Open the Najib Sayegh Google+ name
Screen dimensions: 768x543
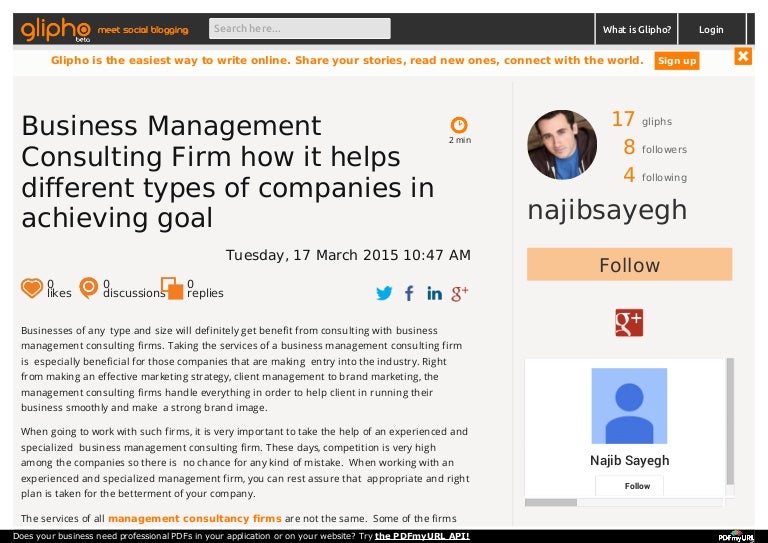tap(629, 460)
